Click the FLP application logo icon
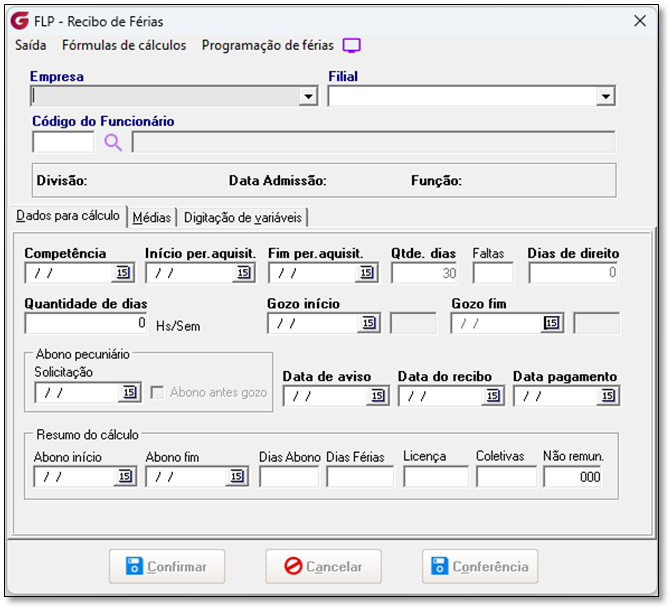This screenshot has height=610, width=672. [19, 21]
